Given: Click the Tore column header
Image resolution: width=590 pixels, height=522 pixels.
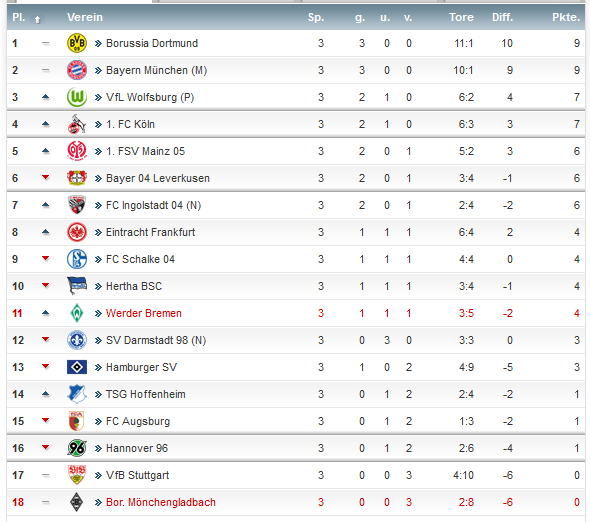Looking at the screenshot, I should click(x=461, y=17).
